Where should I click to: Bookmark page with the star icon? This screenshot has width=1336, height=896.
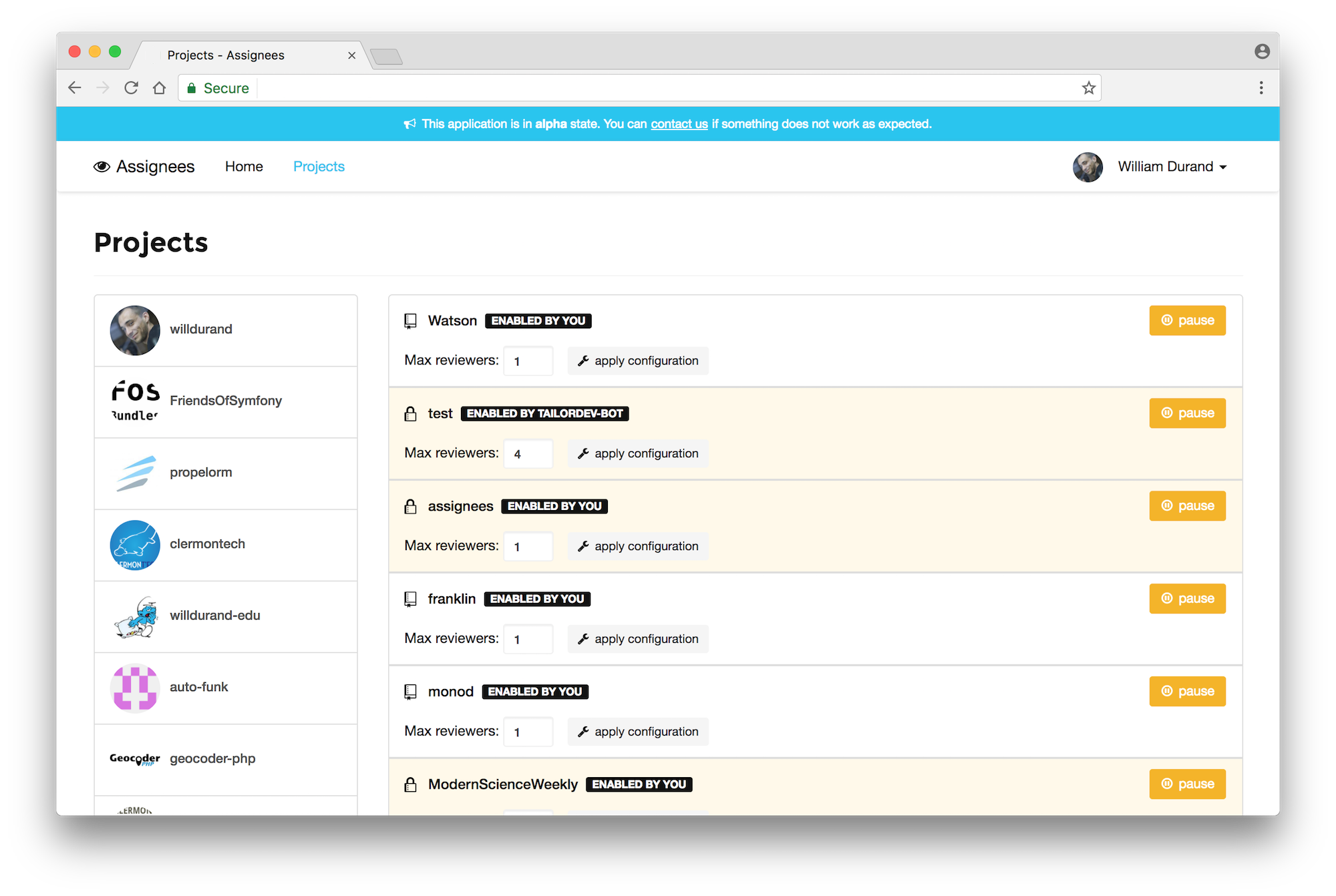[x=1089, y=88]
